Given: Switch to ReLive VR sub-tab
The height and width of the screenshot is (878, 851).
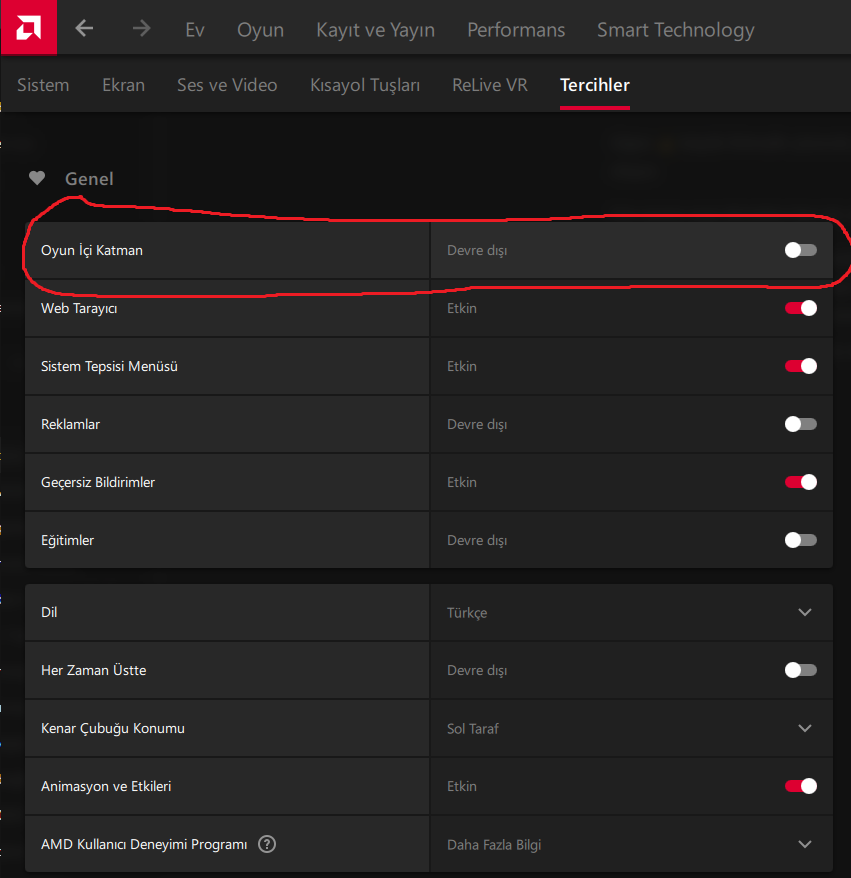Looking at the screenshot, I should [x=489, y=85].
